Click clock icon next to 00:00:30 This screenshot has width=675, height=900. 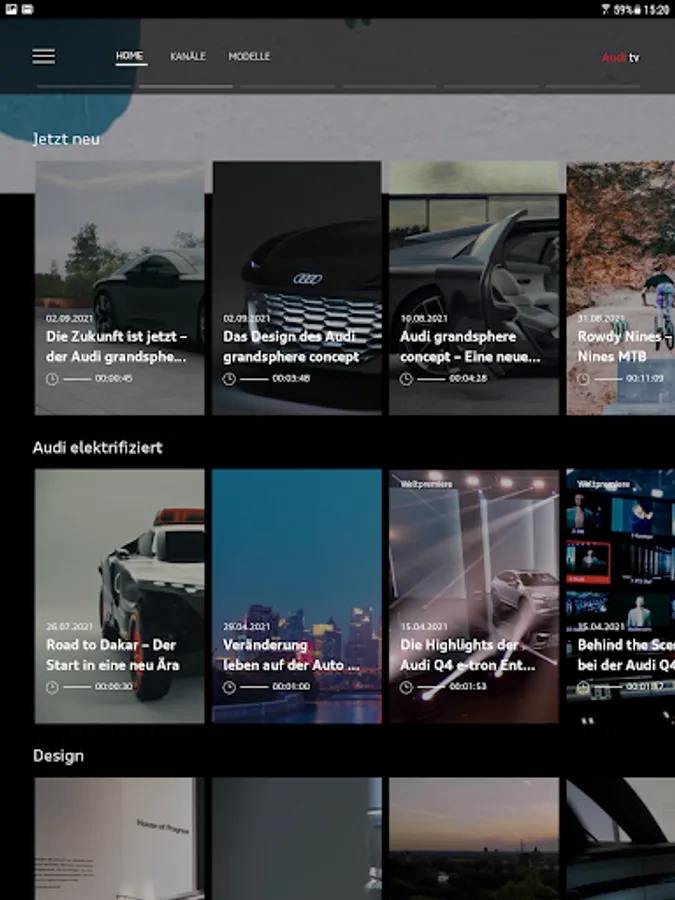point(52,687)
